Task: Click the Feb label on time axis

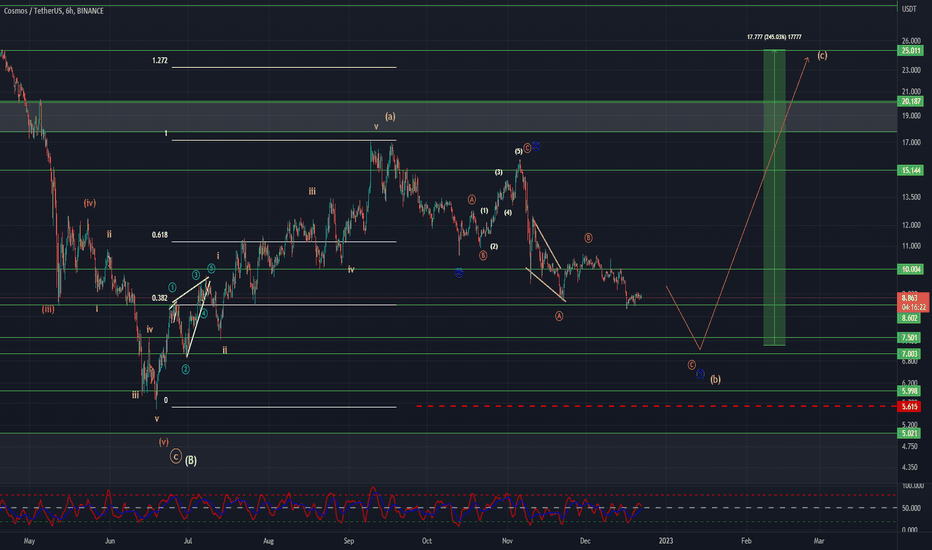Action: (x=746, y=541)
